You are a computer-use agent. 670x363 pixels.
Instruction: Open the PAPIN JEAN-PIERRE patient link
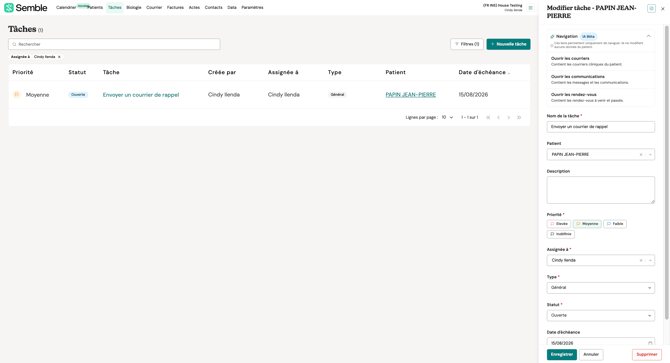pos(411,95)
